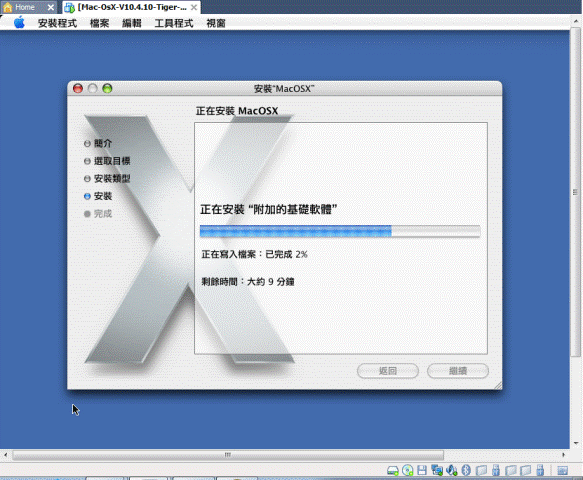This screenshot has height=480, width=583.
Task: Click the floppy disk status icon
Action: coord(422,470)
